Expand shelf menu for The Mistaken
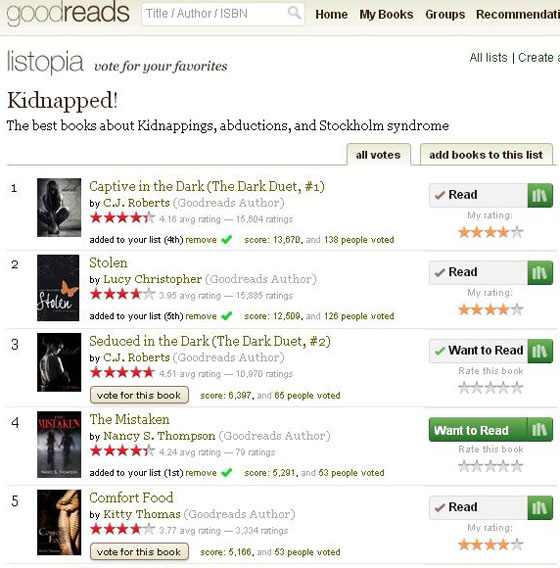This screenshot has width=560, height=568. (540, 430)
